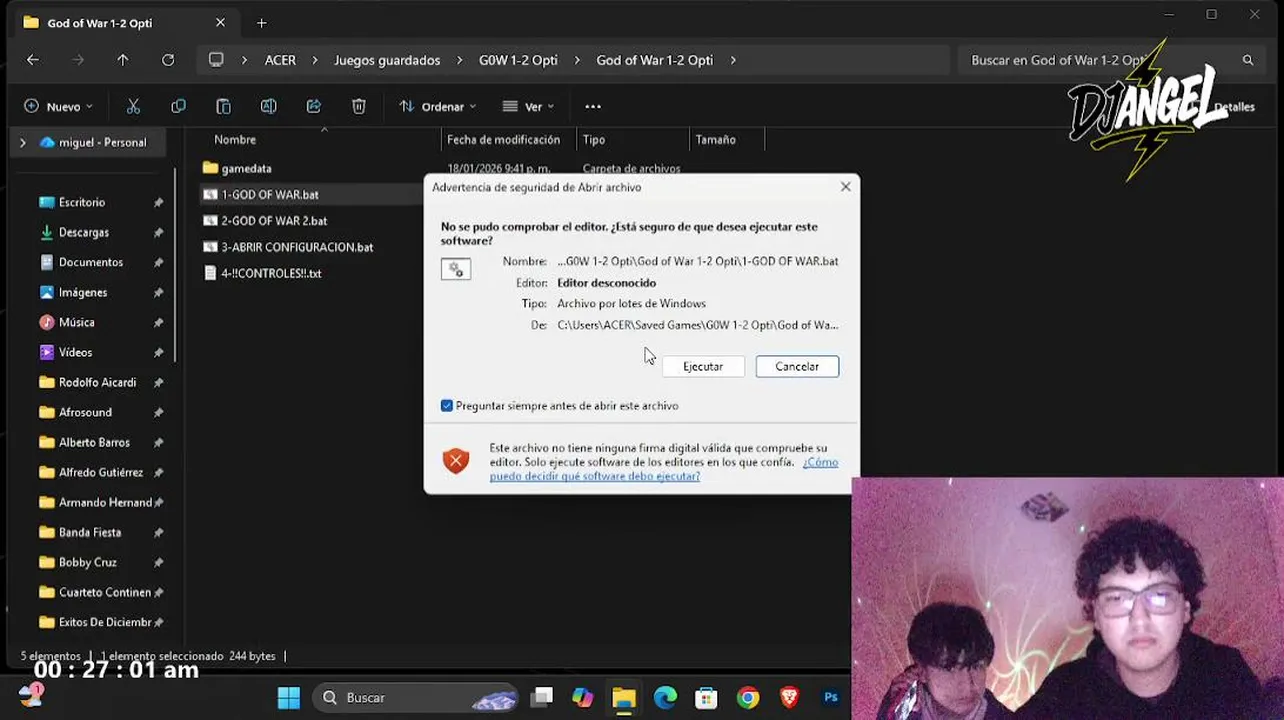
Task: Open Microsoft Store from the taskbar
Action: [x=706, y=698]
